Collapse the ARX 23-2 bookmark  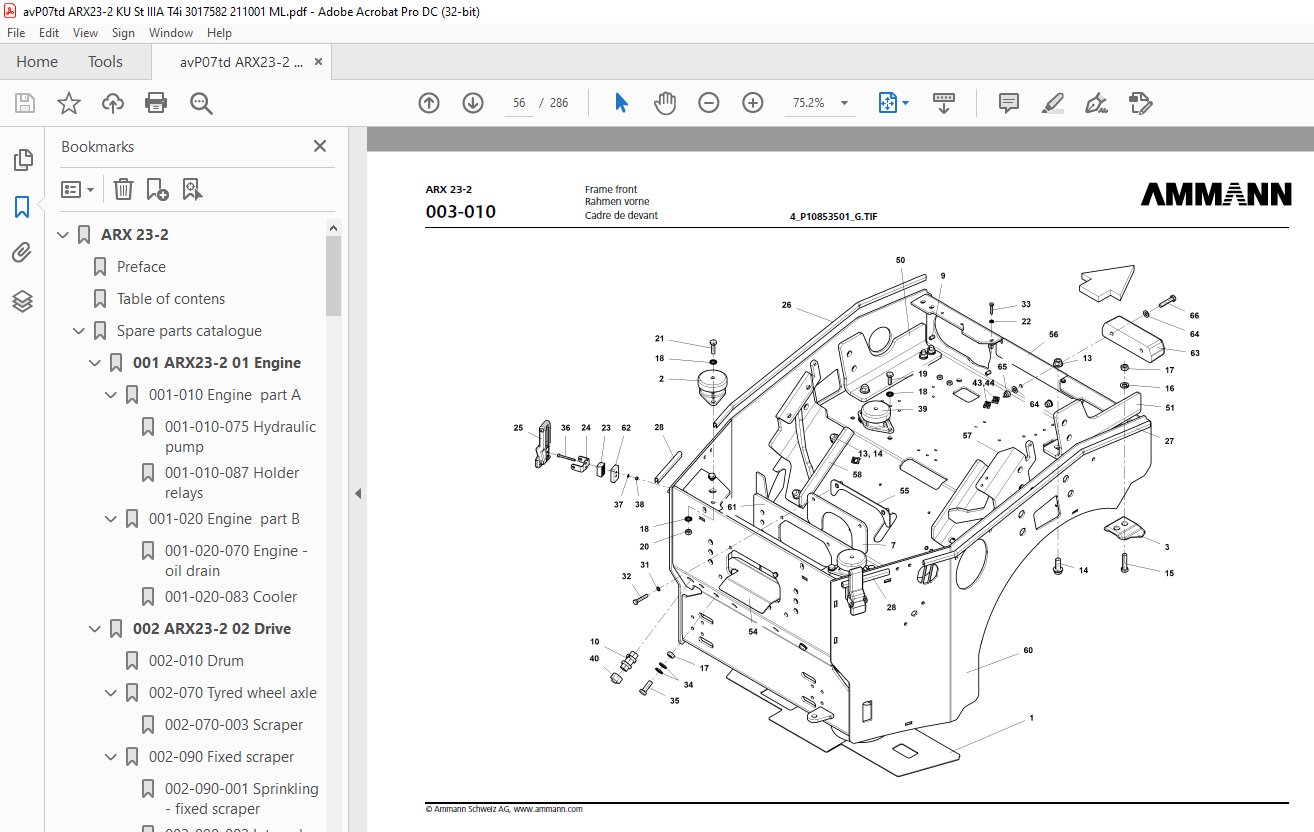tap(63, 235)
